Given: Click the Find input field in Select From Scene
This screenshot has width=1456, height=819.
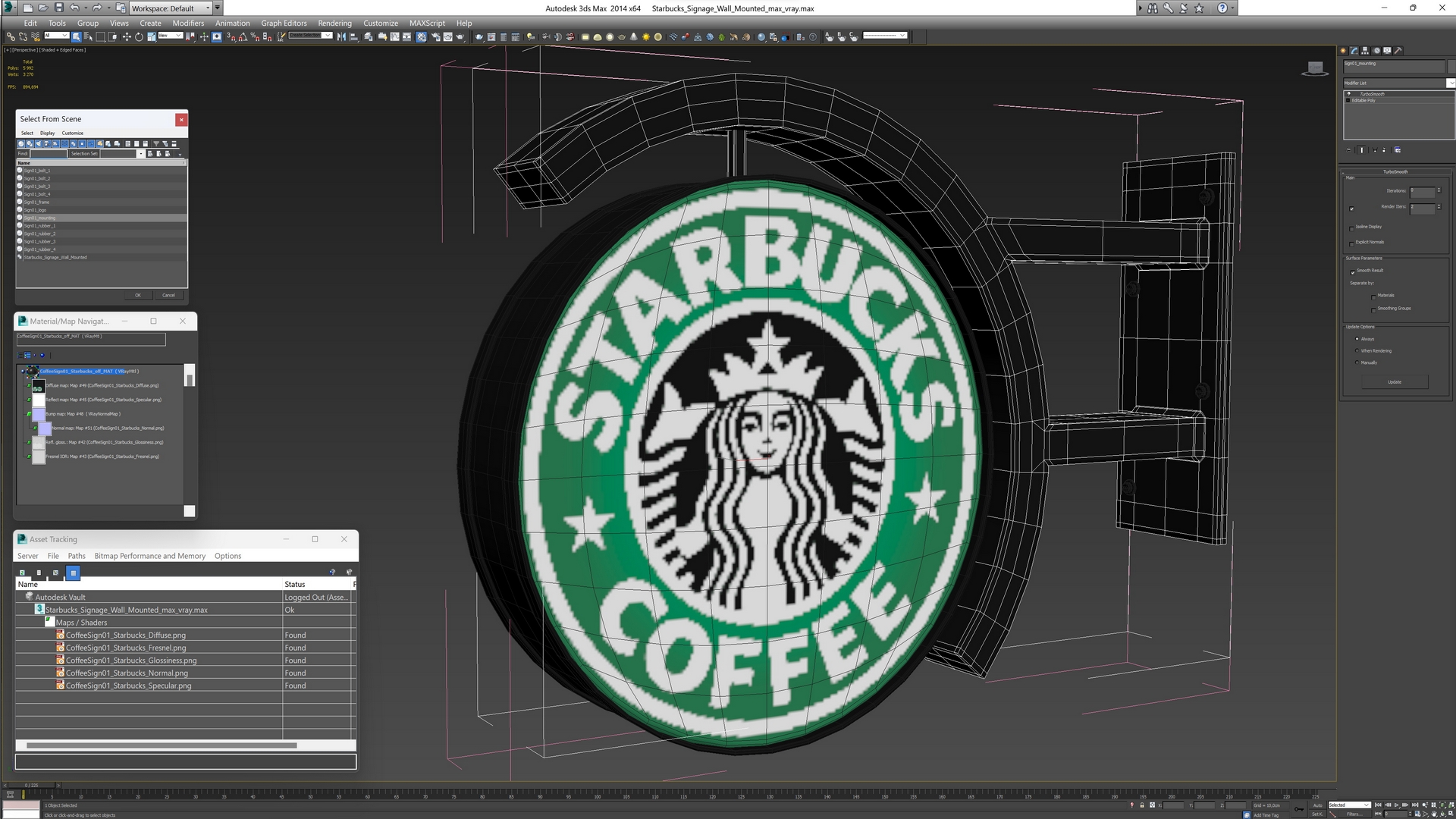Looking at the screenshot, I should [49, 154].
